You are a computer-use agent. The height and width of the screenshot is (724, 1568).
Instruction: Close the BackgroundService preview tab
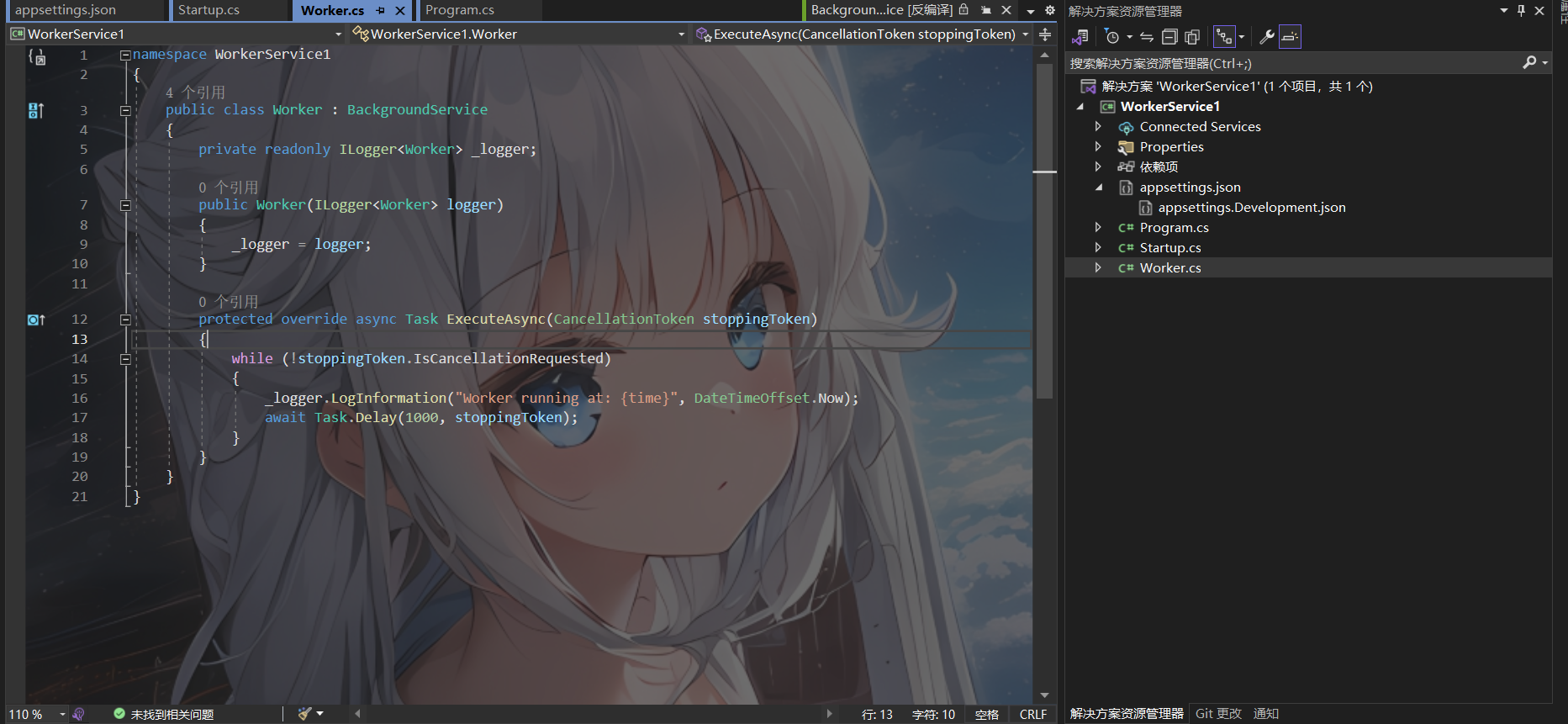pos(1006,10)
